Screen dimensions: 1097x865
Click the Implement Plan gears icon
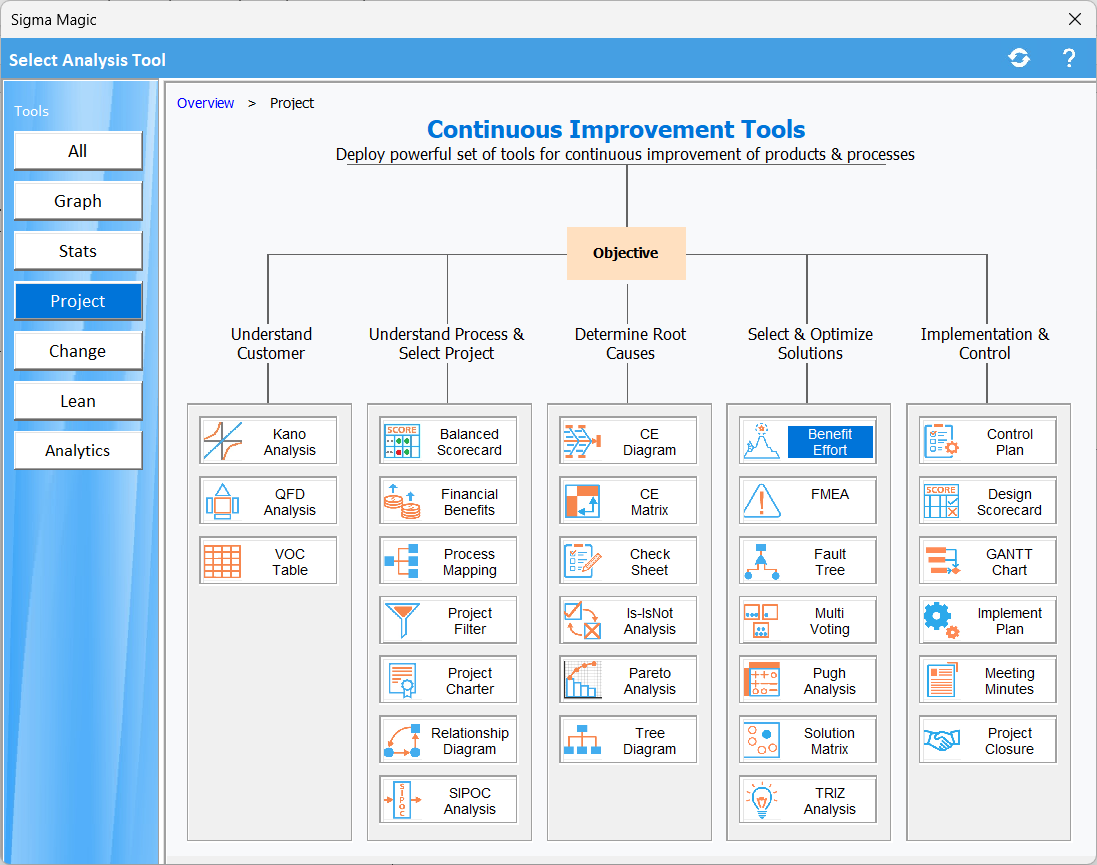(941, 621)
